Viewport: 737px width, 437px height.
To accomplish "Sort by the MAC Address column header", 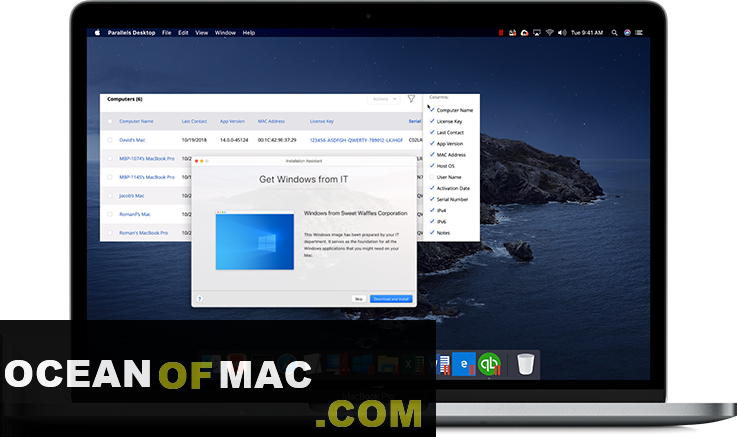I will [271, 121].
